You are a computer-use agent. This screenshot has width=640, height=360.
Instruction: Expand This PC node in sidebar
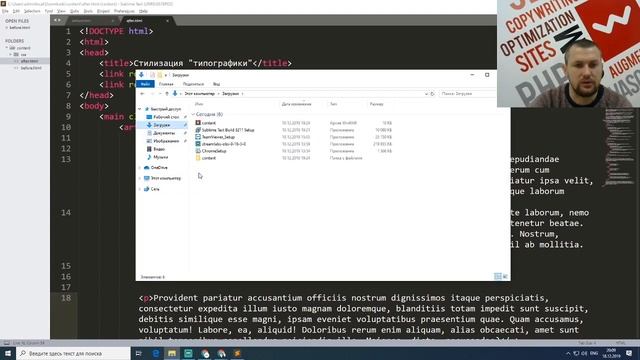pyautogui.click(x=140, y=178)
